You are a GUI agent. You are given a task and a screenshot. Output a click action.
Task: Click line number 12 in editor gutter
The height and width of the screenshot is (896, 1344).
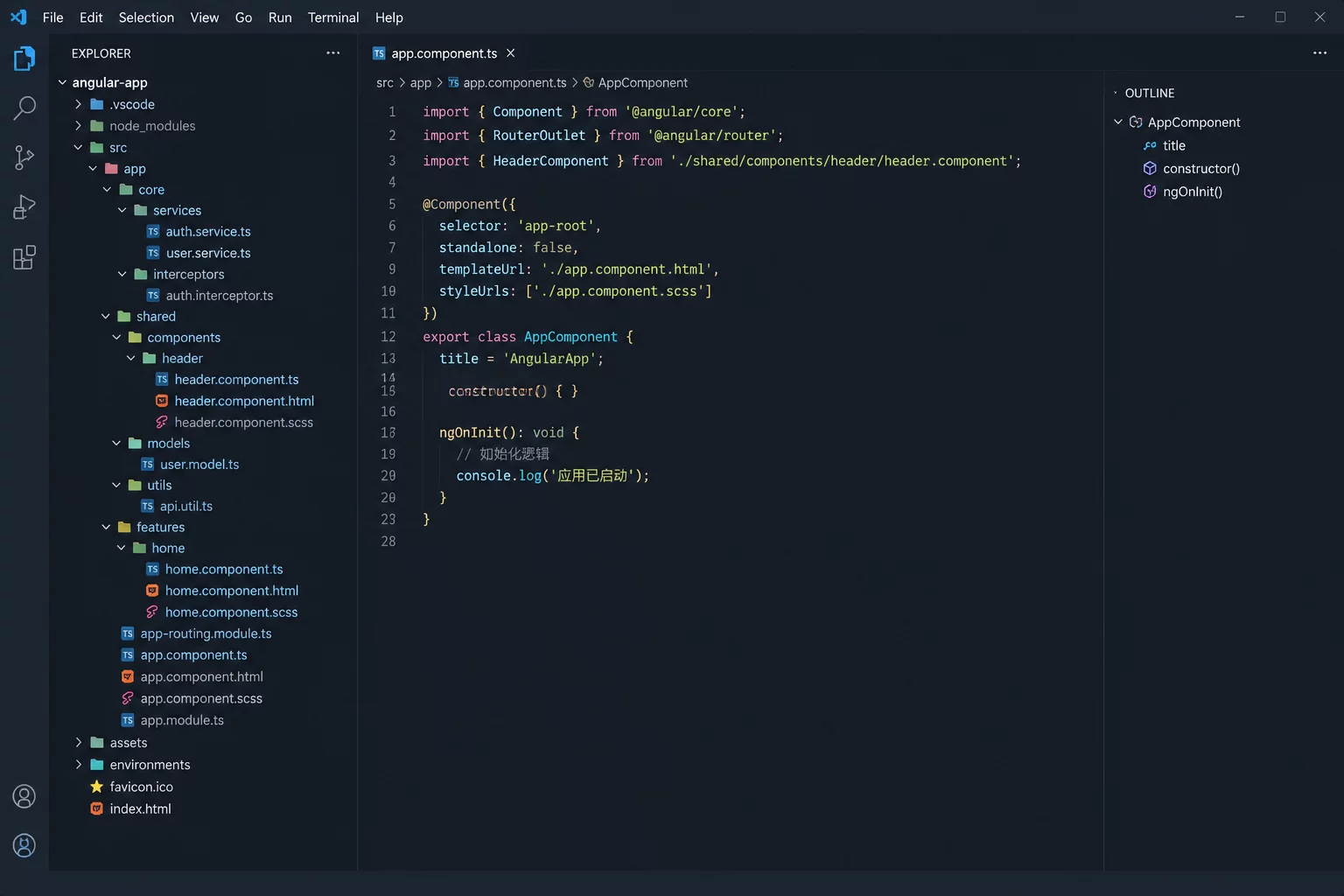388,337
